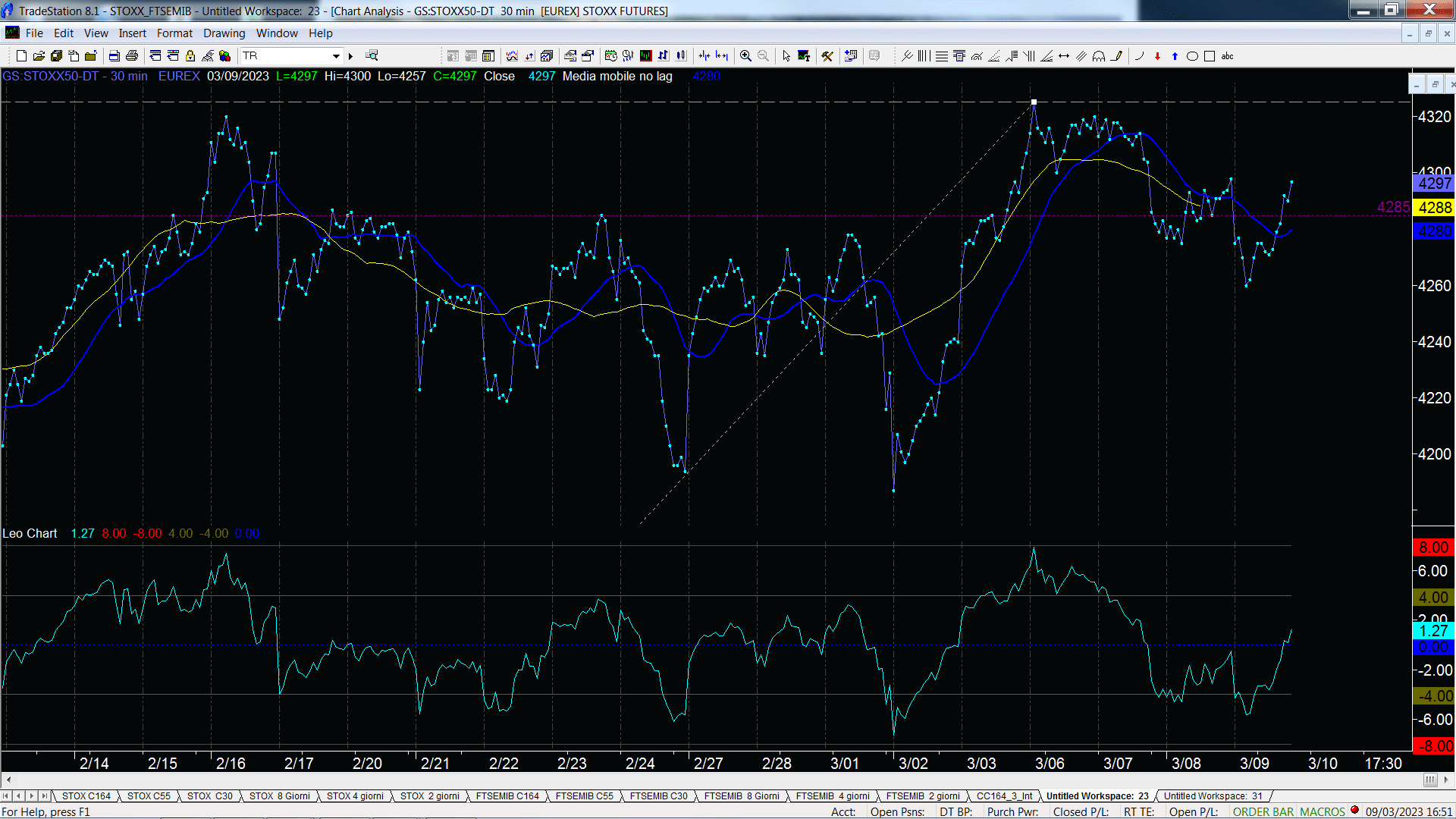
Task: Select the rectangle drawing tool
Action: click(1210, 56)
